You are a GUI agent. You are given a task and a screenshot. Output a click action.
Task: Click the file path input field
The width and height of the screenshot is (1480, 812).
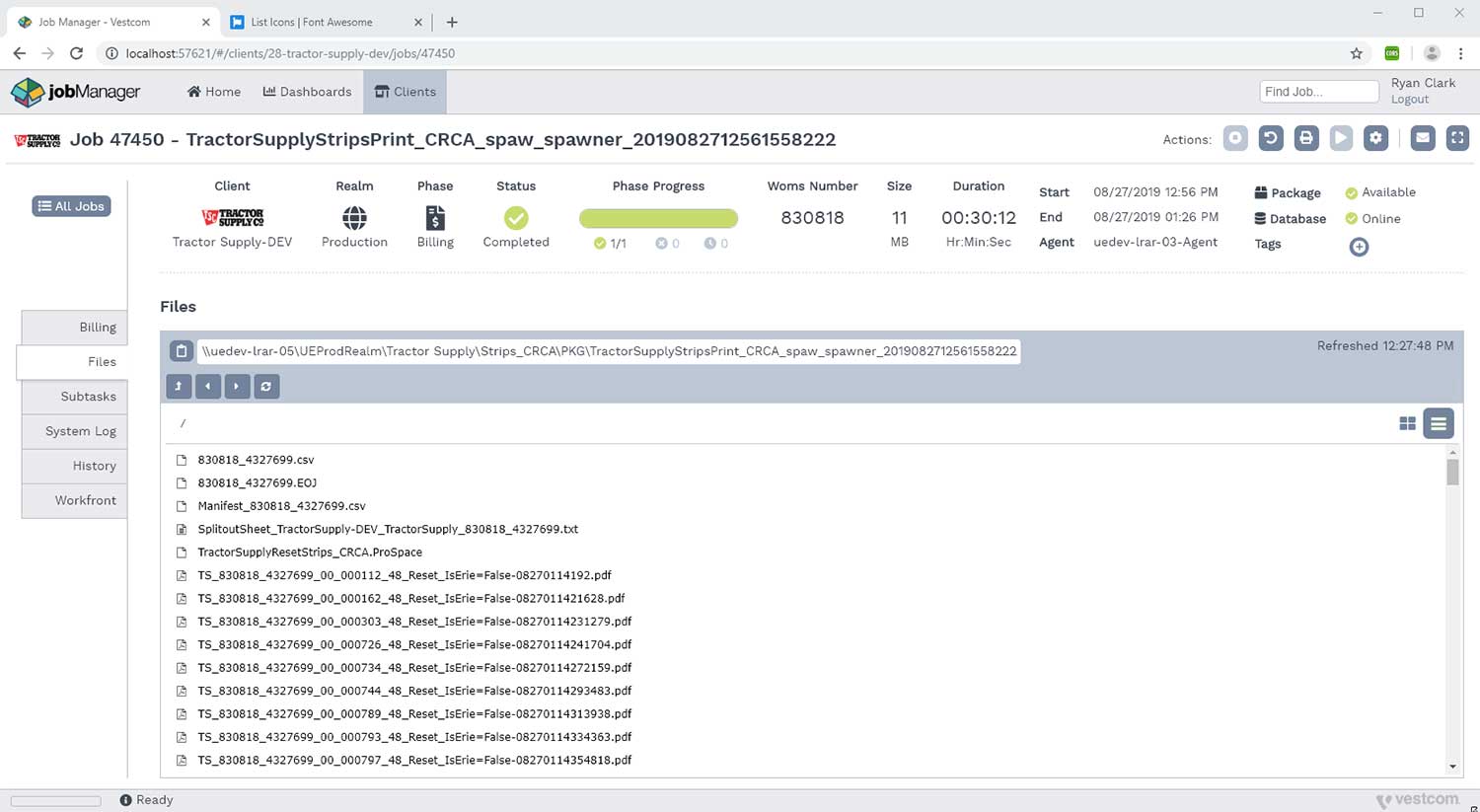[609, 351]
